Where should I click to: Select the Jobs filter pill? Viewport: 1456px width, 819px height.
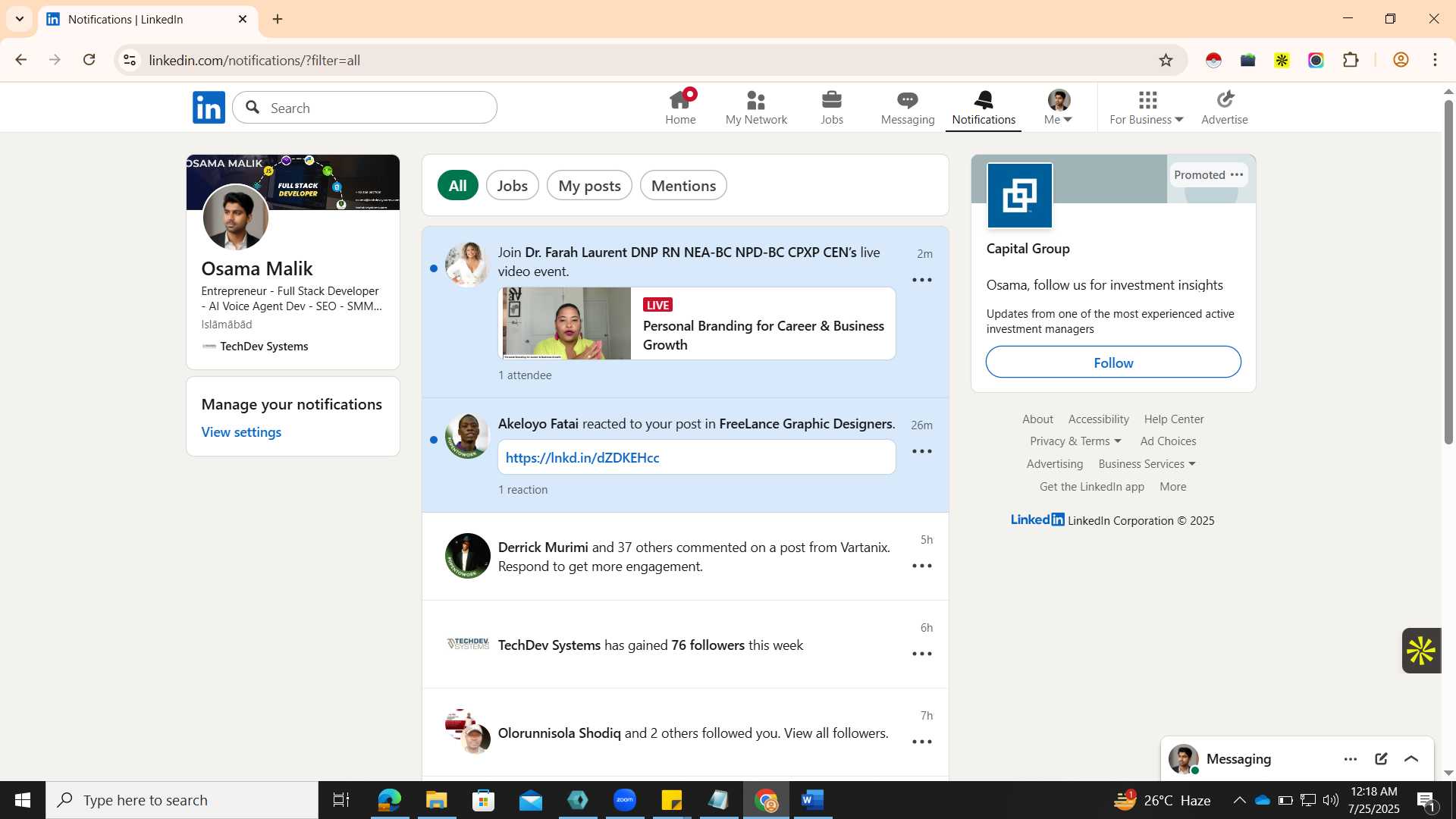(513, 186)
